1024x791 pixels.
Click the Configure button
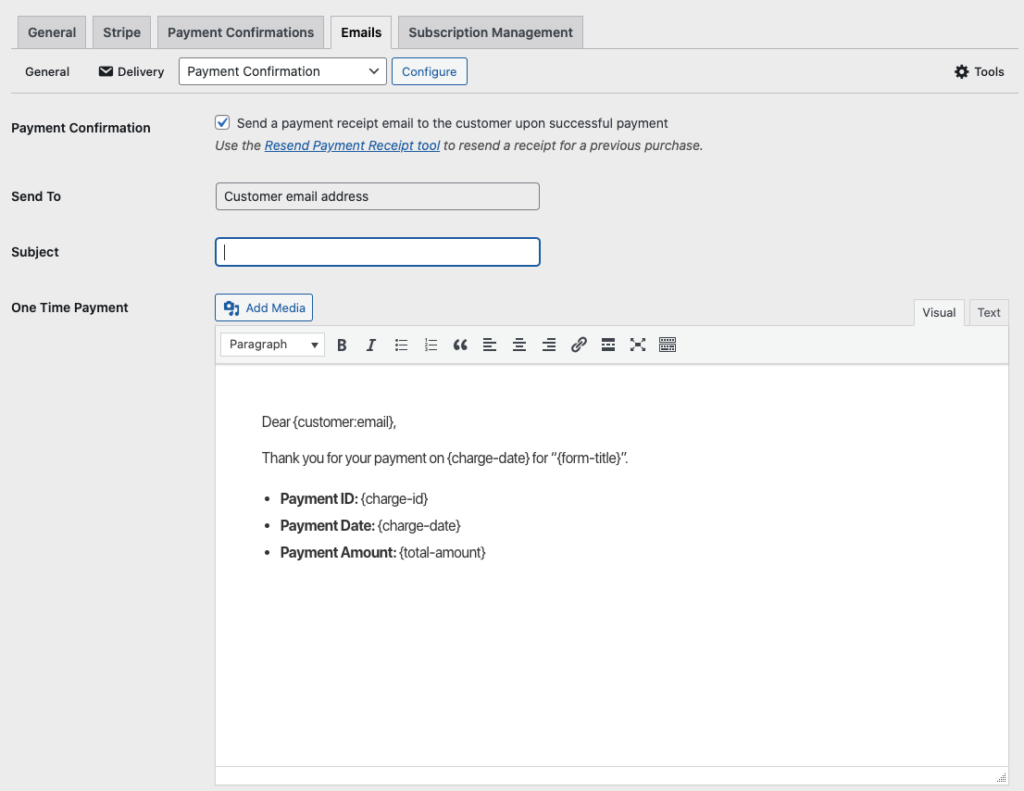click(429, 71)
